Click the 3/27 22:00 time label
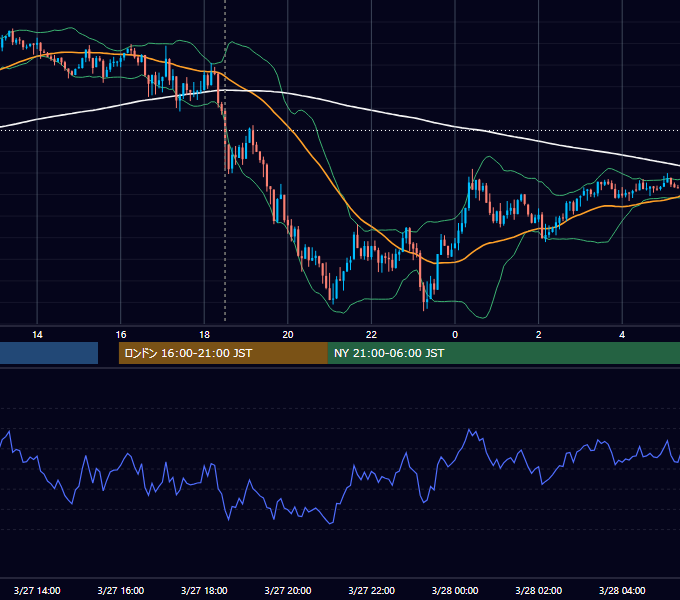680x600 pixels. pos(372,590)
